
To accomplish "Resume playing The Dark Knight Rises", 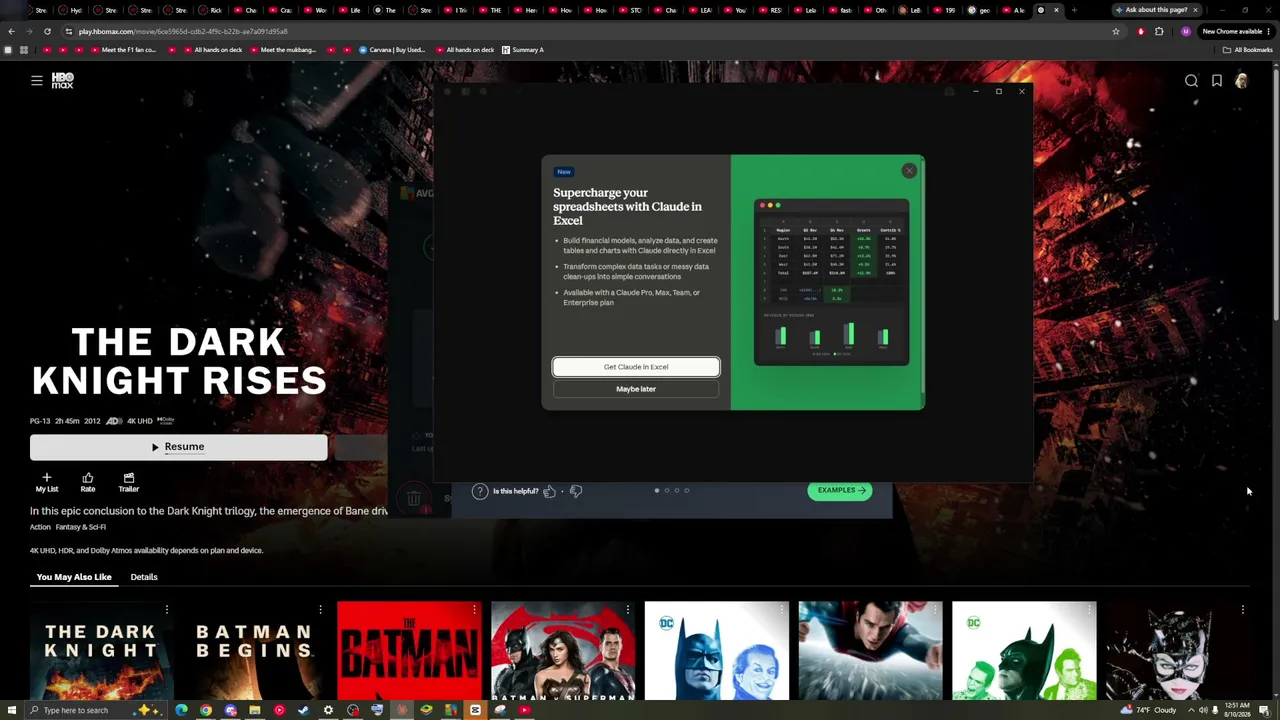I will pos(178,447).
